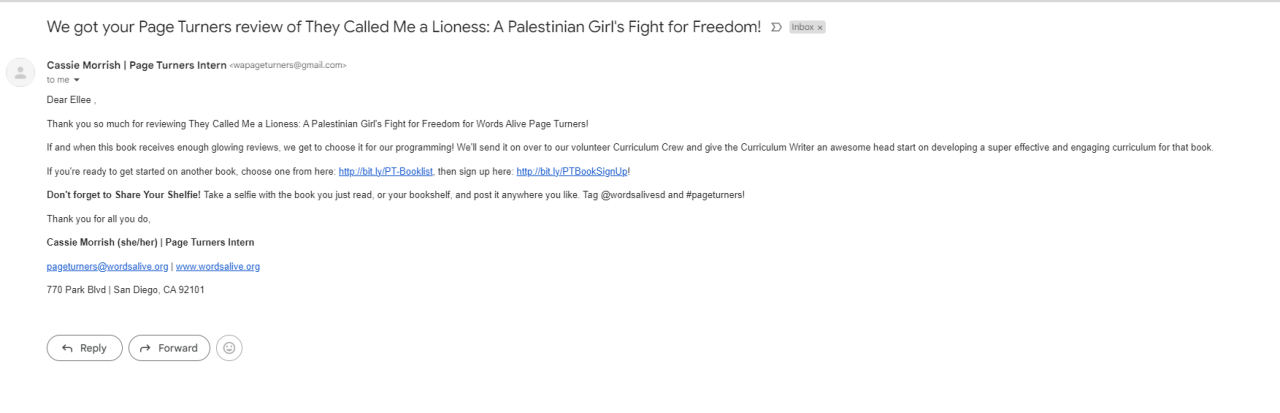This screenshot has width=1280, height=413.
Task: Click the pageturners@wordsalive.org email link
Action: click(x=107, y=266)
